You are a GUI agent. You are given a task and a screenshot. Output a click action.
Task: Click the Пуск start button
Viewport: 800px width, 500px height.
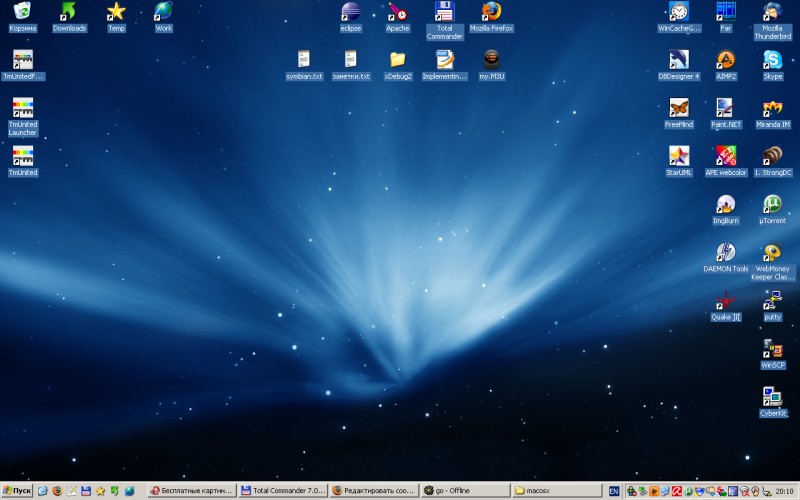click(x=17, y=491)
